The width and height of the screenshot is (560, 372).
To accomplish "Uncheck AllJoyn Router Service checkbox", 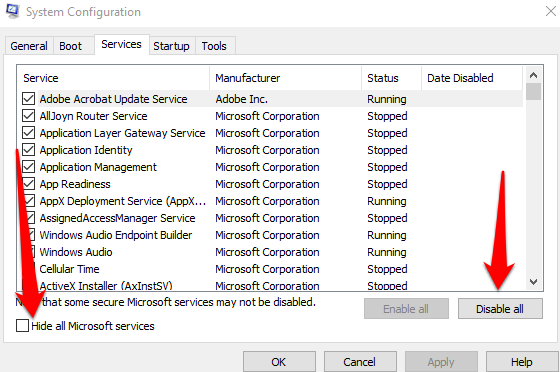I will point(29,116).
